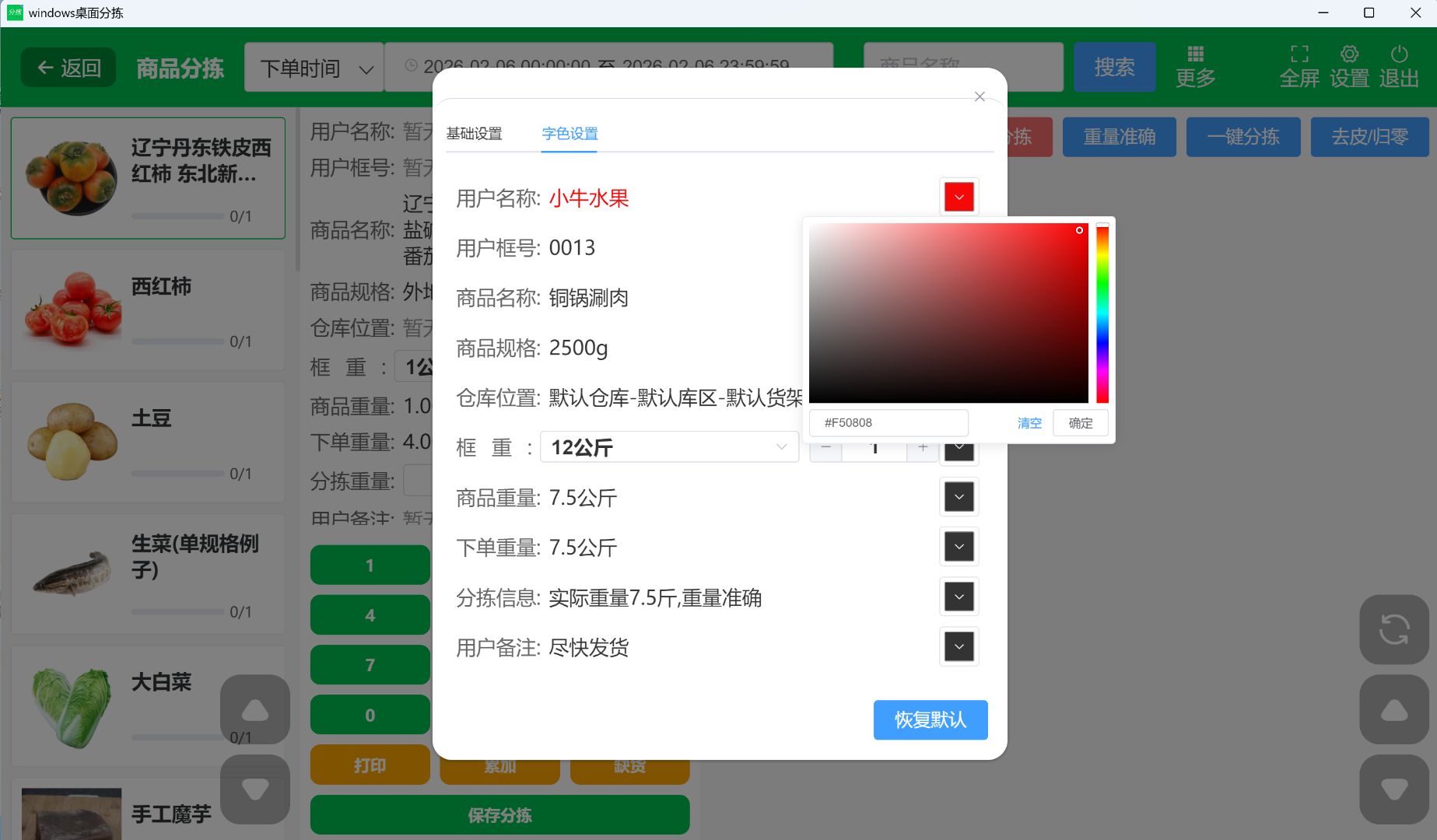Open 分拣信息 row color swatch dropdown

coord(959,597)
